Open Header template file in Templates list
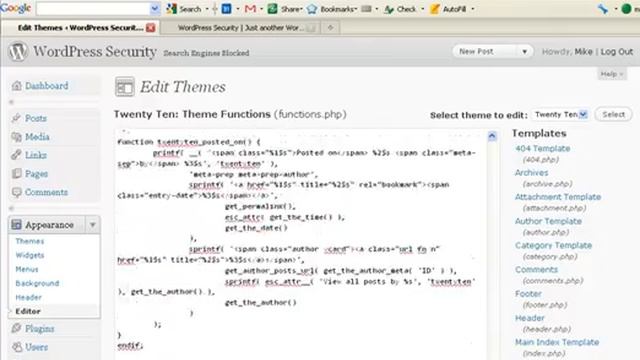Screen dimensions: 640x360 [529, 318]
